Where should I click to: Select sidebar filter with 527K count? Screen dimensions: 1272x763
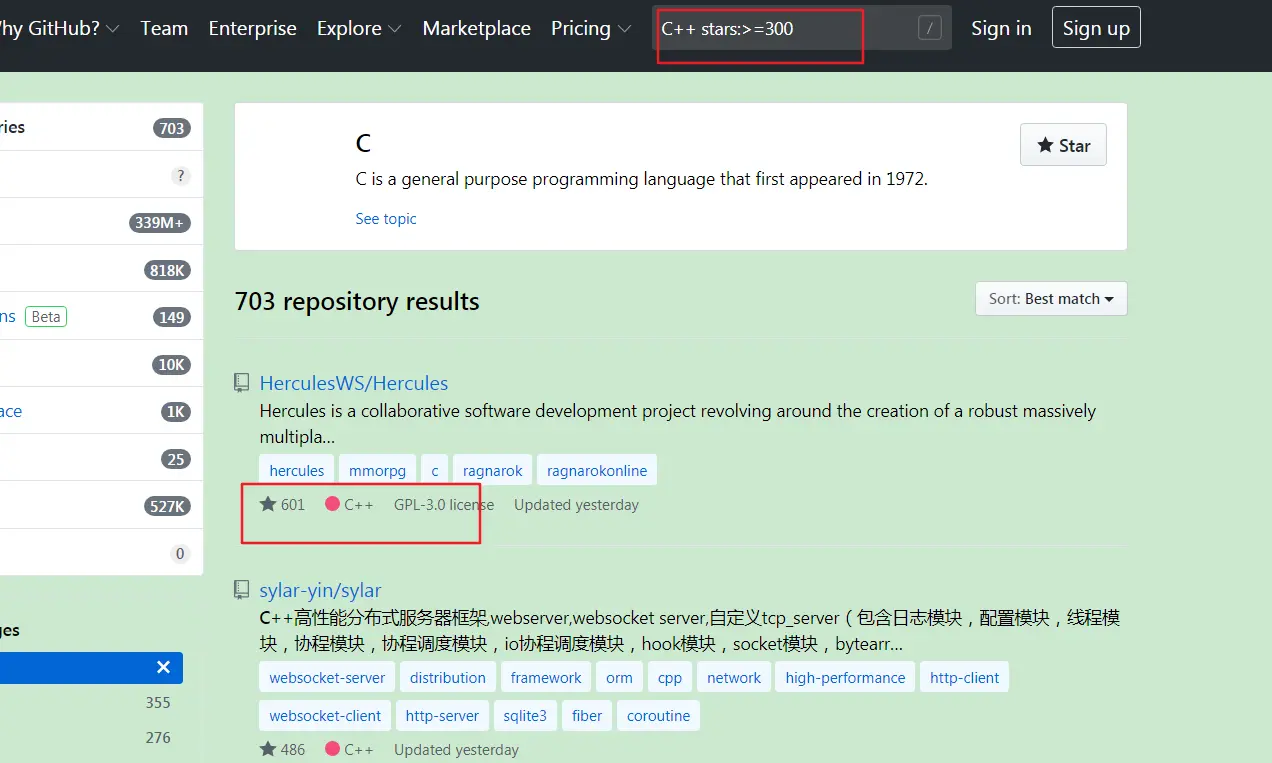(100, 506)
